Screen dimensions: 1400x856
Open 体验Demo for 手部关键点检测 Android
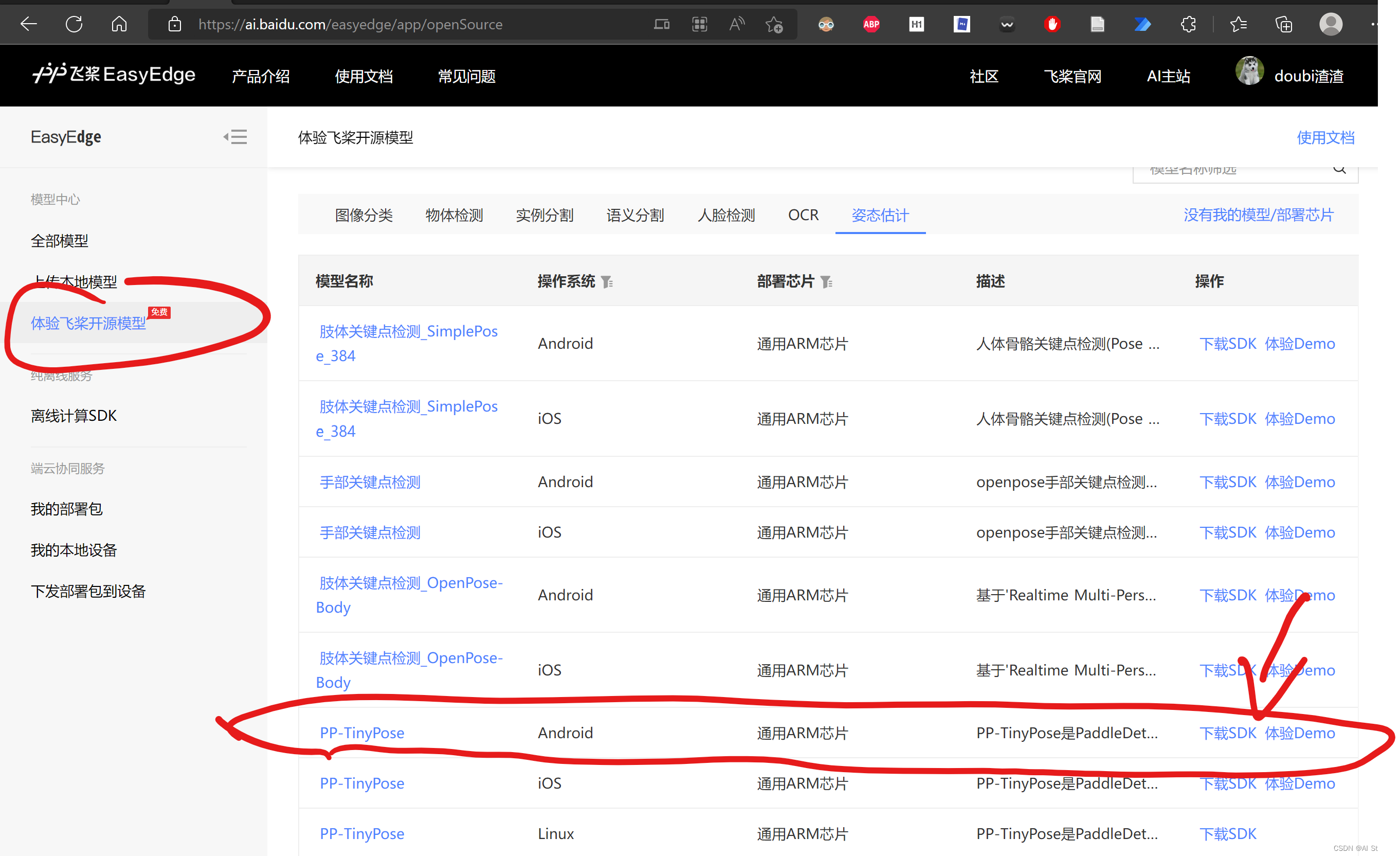[1300, 481]
